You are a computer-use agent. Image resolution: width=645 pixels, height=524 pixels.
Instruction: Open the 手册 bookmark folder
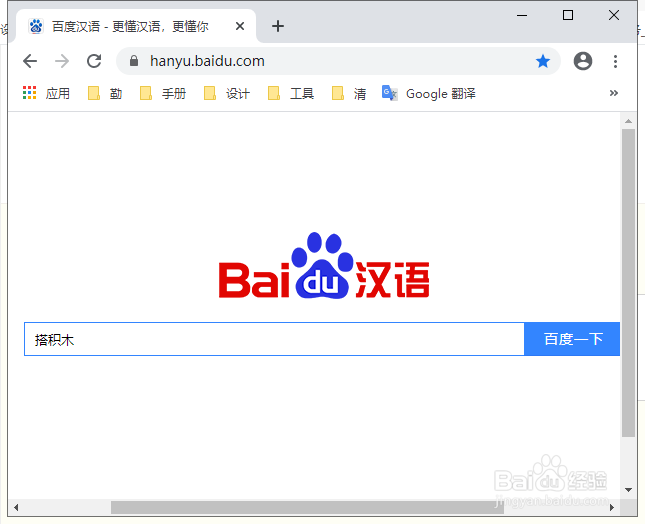(163, 93)
